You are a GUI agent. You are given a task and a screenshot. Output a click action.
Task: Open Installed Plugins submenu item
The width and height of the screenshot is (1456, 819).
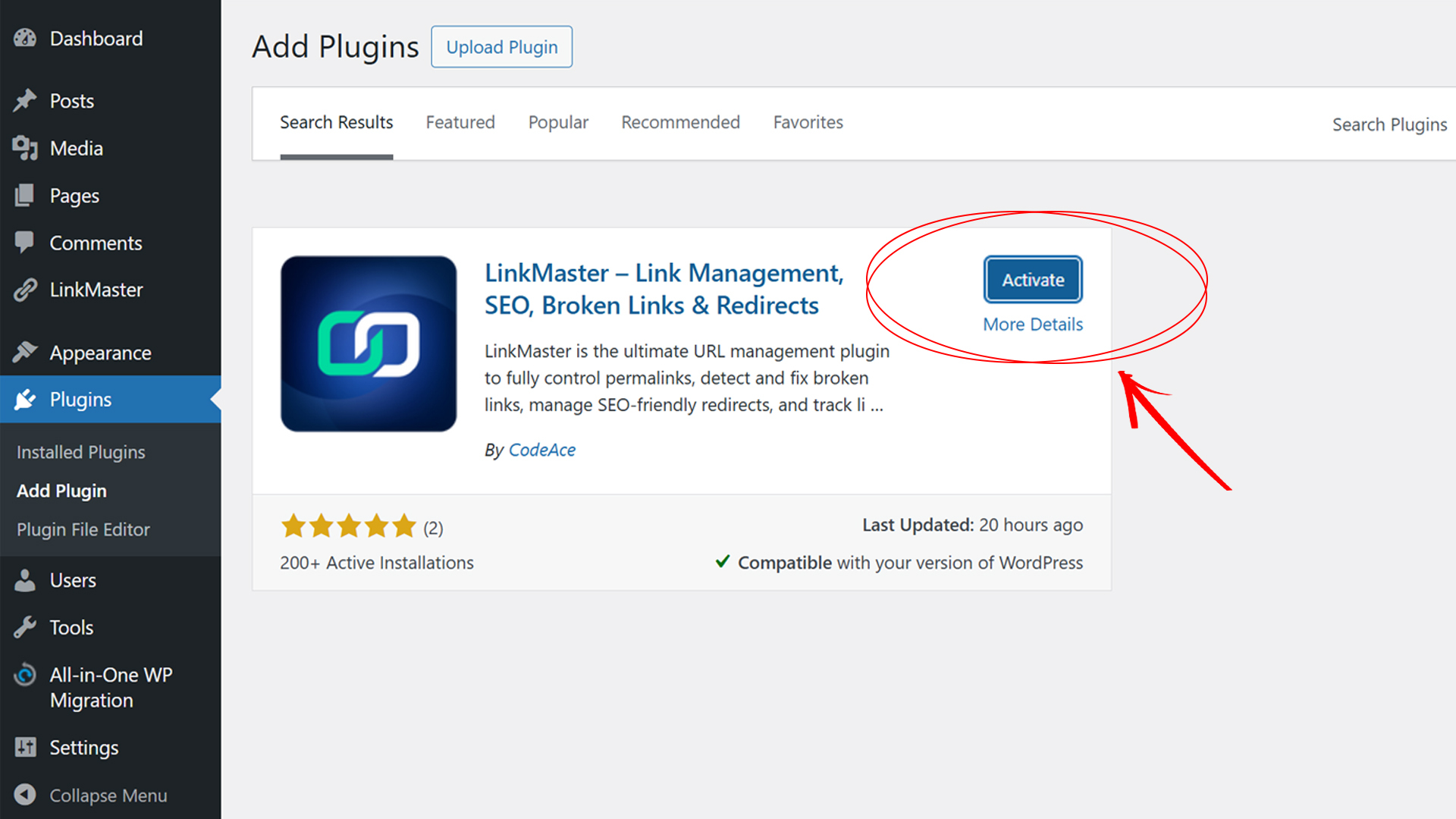coord(81,452)
